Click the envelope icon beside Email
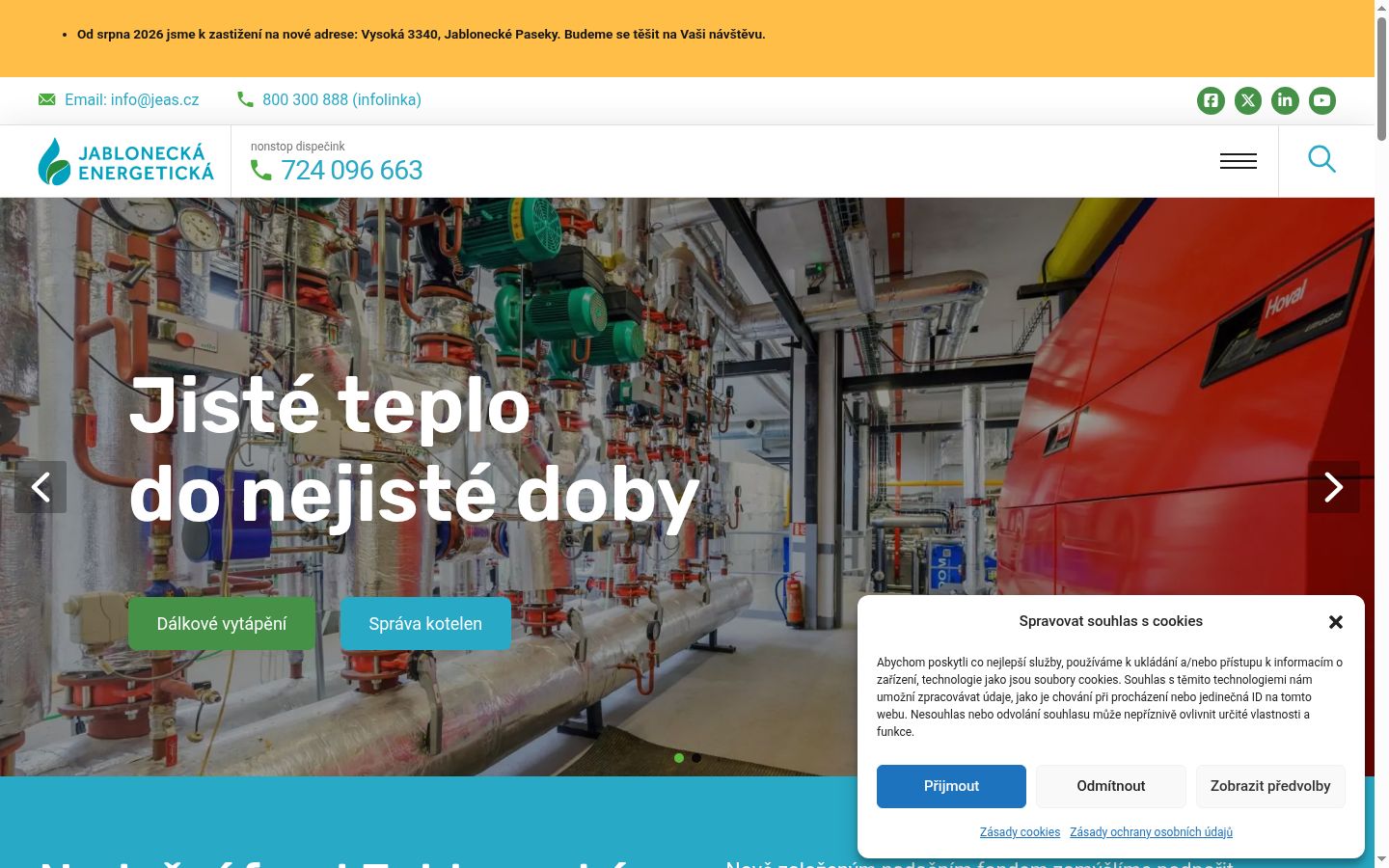Image resolution: width=1389 pixels, height=868 pixels. (x=46, y=99)
